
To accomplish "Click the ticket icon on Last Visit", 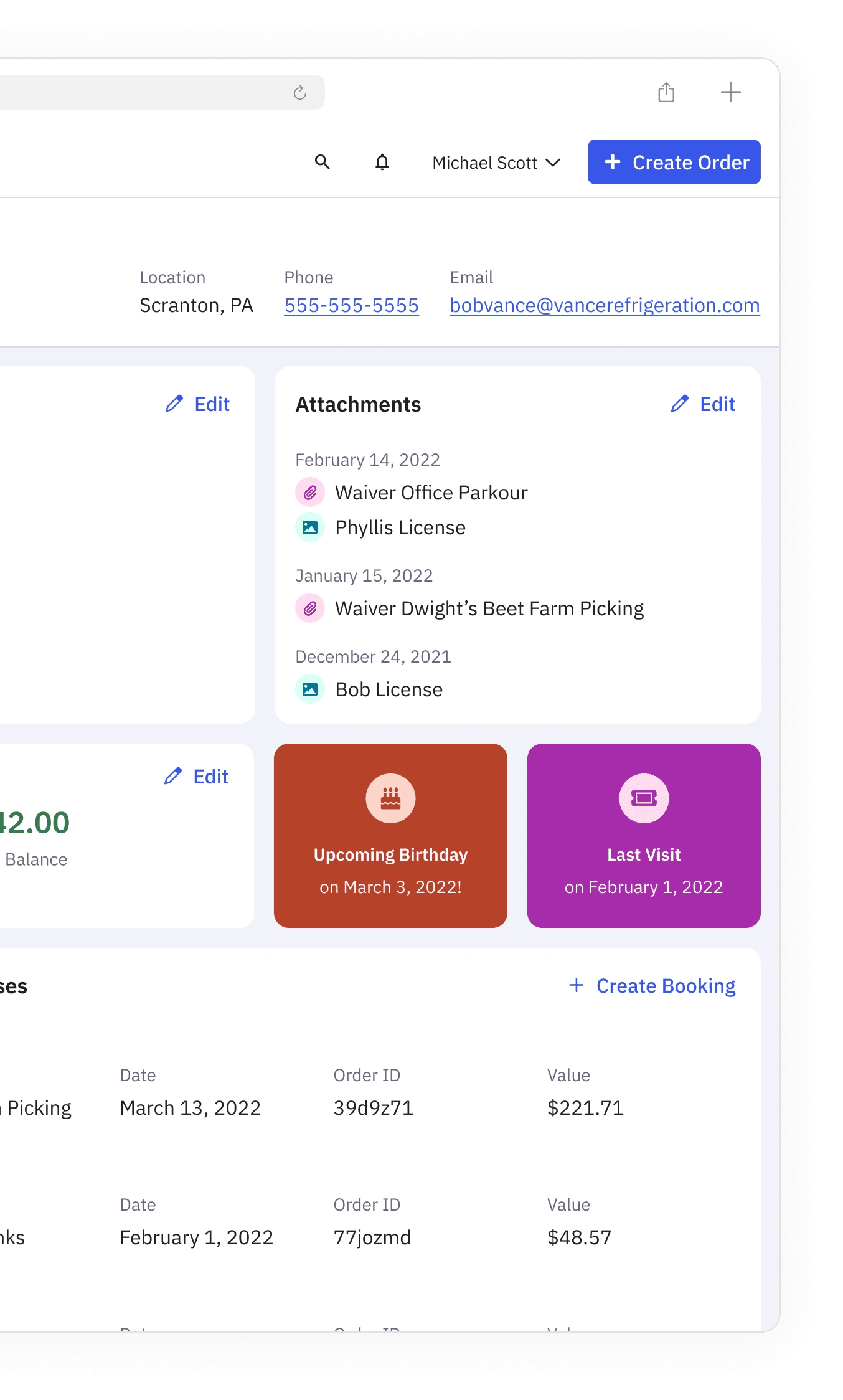I will (644, 798).
